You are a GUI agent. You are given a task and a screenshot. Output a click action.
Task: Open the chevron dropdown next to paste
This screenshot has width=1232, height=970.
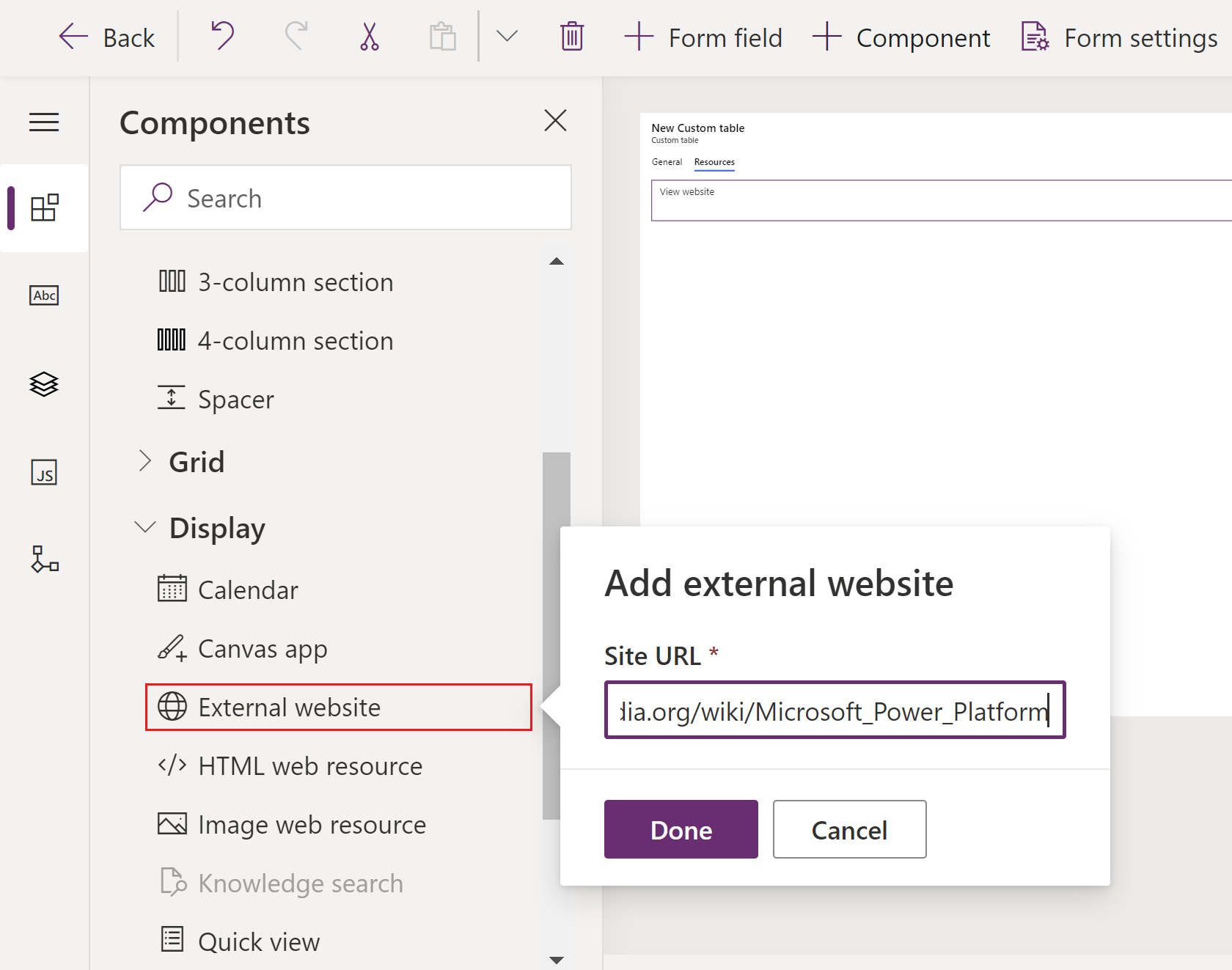[x=506, y=36]
